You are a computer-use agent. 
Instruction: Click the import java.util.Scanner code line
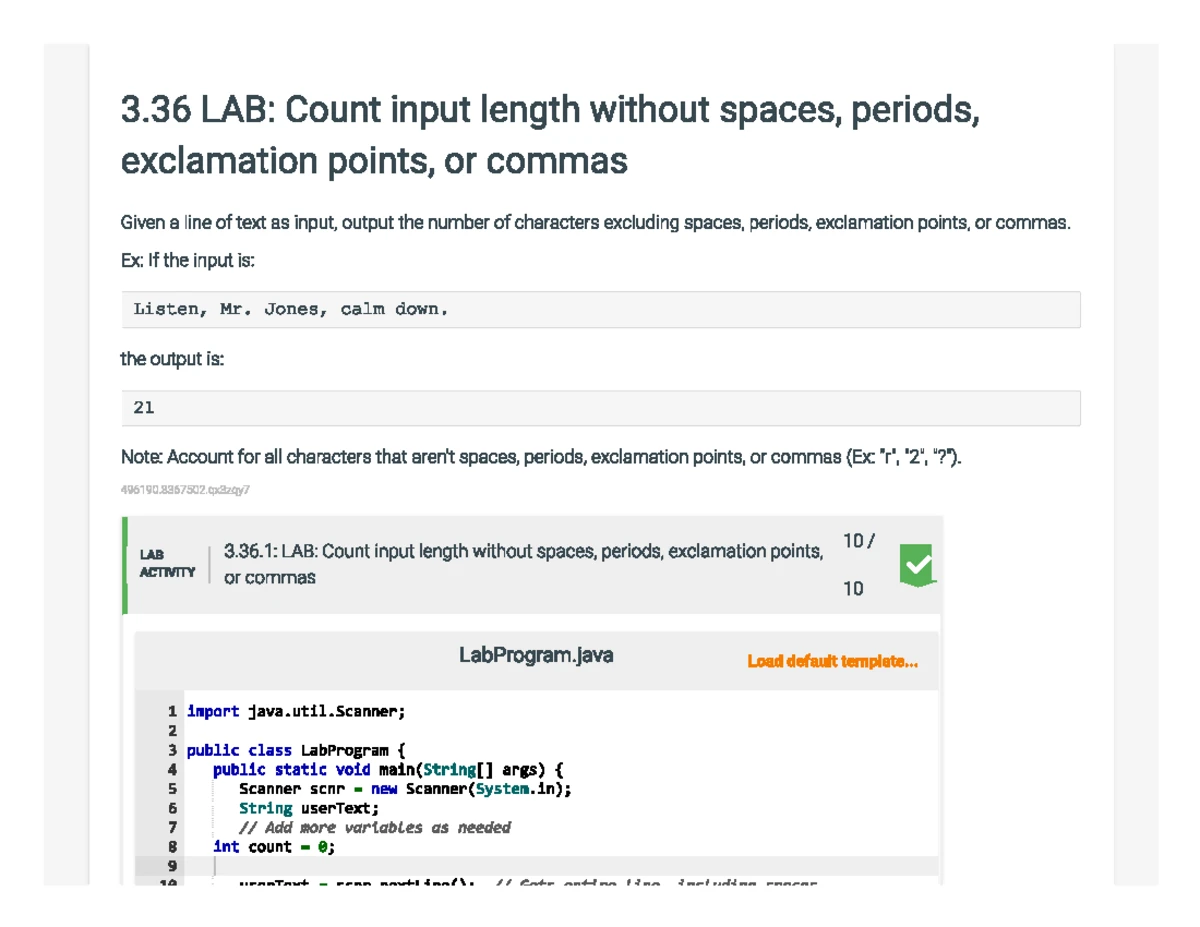point(296,712)
